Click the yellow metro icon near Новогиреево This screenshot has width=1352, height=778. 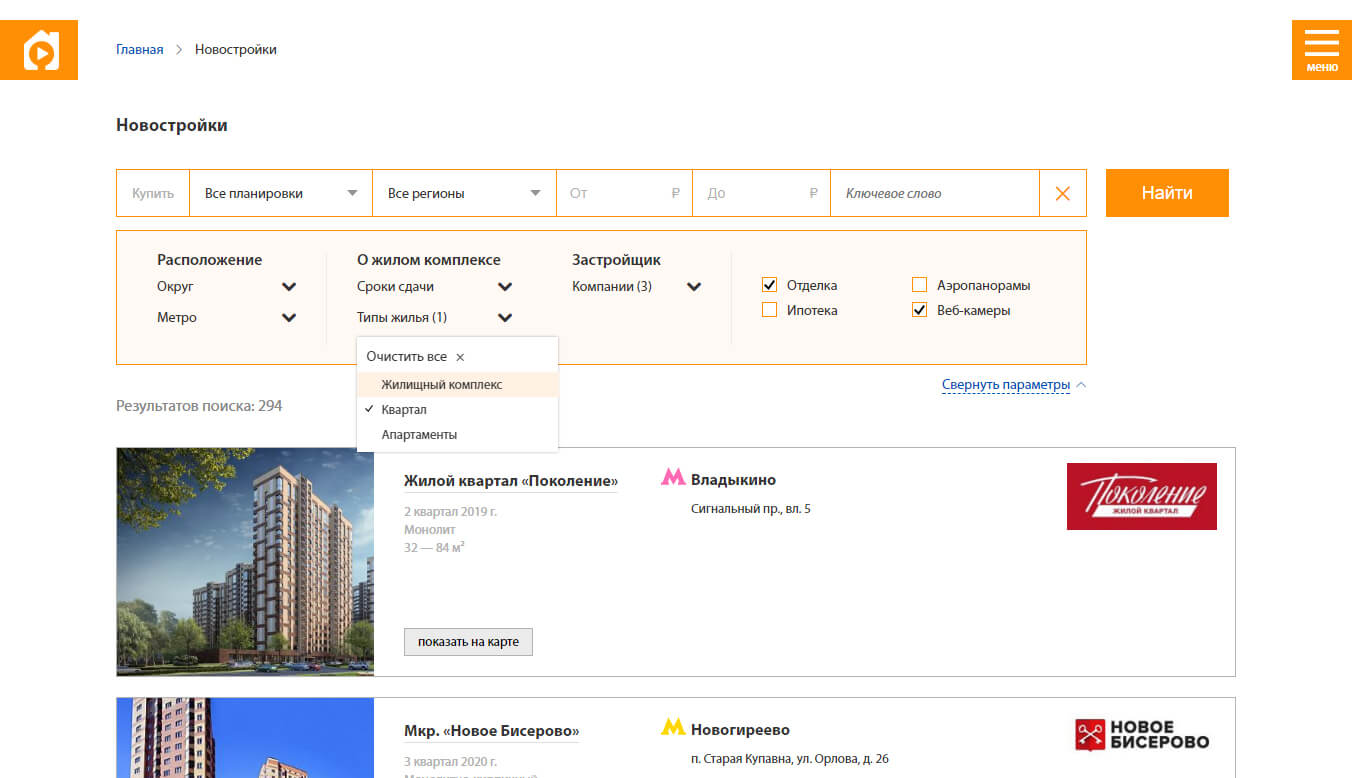point(673,728)
